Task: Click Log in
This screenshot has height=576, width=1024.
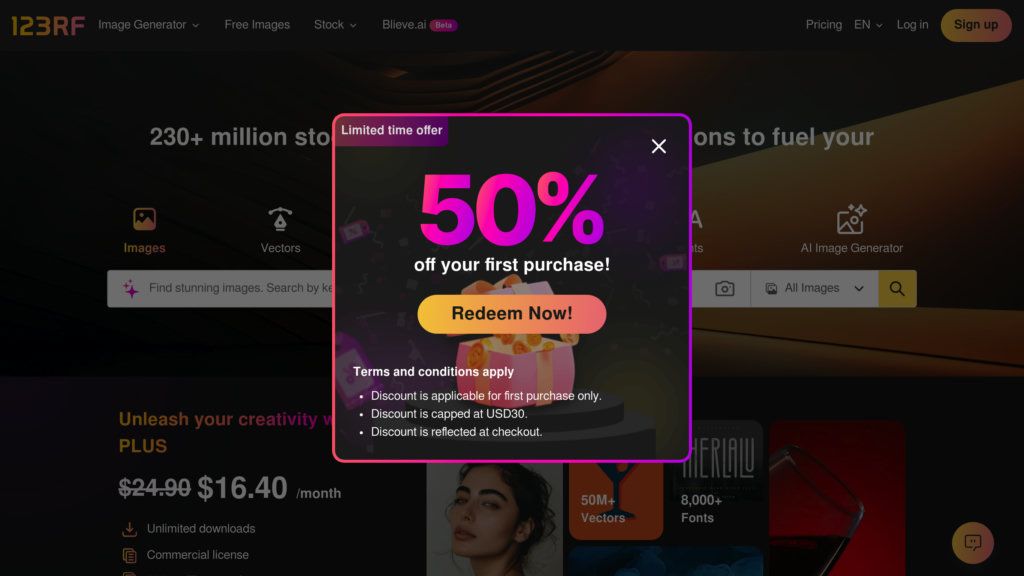Action: point(912,25)
